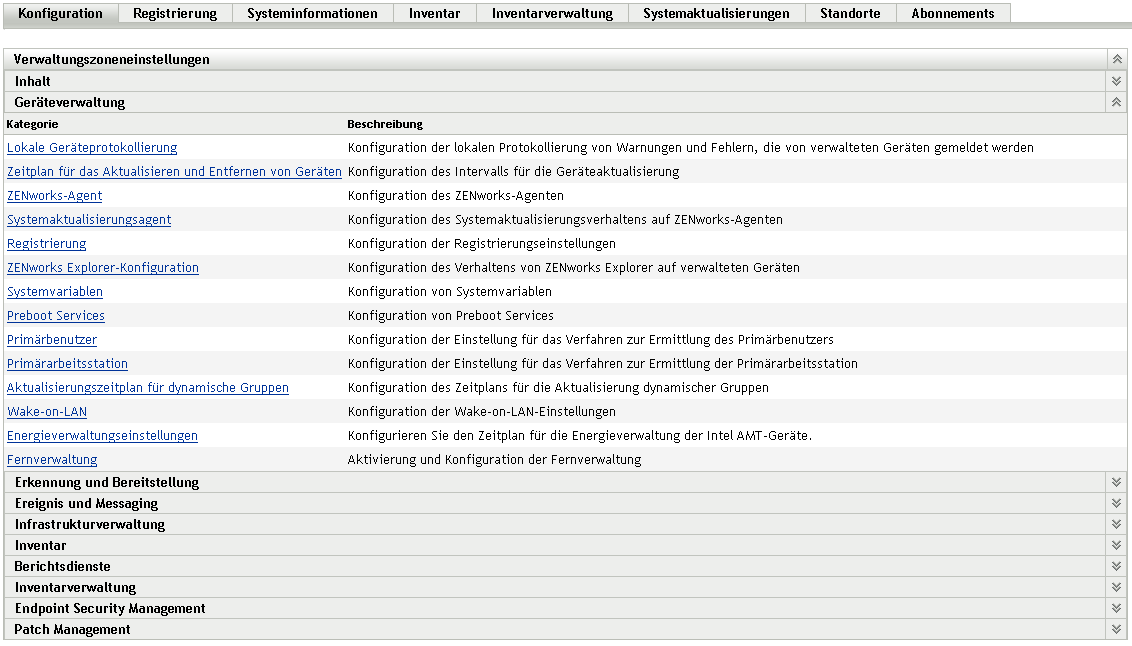The width and height of the screenshot is (1132, 646).
Task: Open the Wake-on-LAN link
Action: tap(47, 411)
